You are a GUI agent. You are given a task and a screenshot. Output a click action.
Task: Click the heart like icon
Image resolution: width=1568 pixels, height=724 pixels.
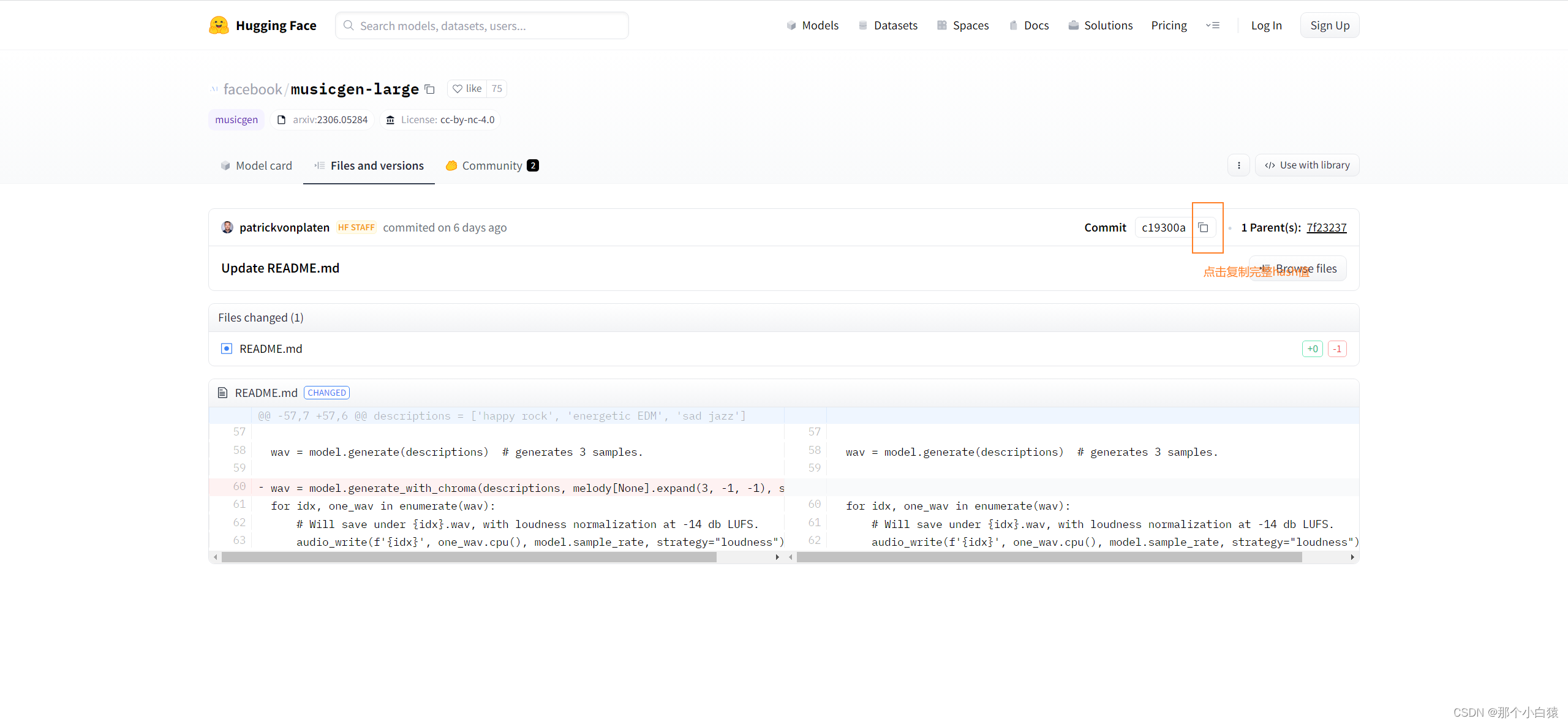click(x=458, y=89)
